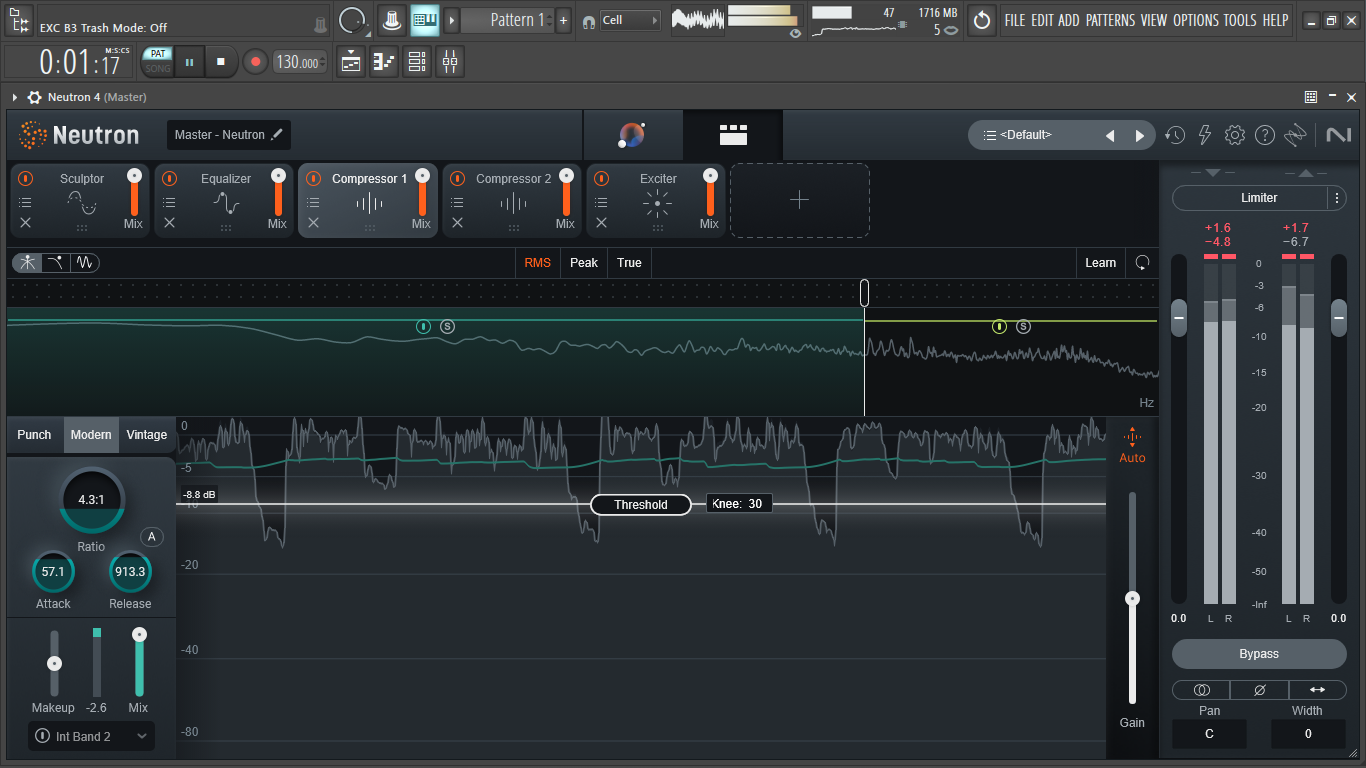Open Limiter options three-dot menu

1337,198
